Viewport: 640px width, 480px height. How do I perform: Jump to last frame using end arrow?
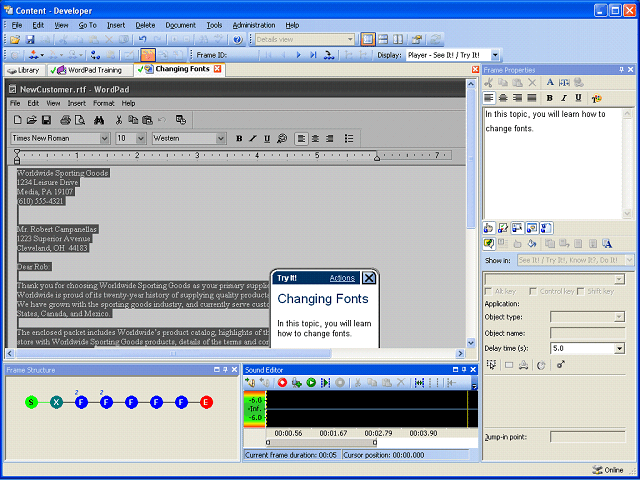[313, 55]
